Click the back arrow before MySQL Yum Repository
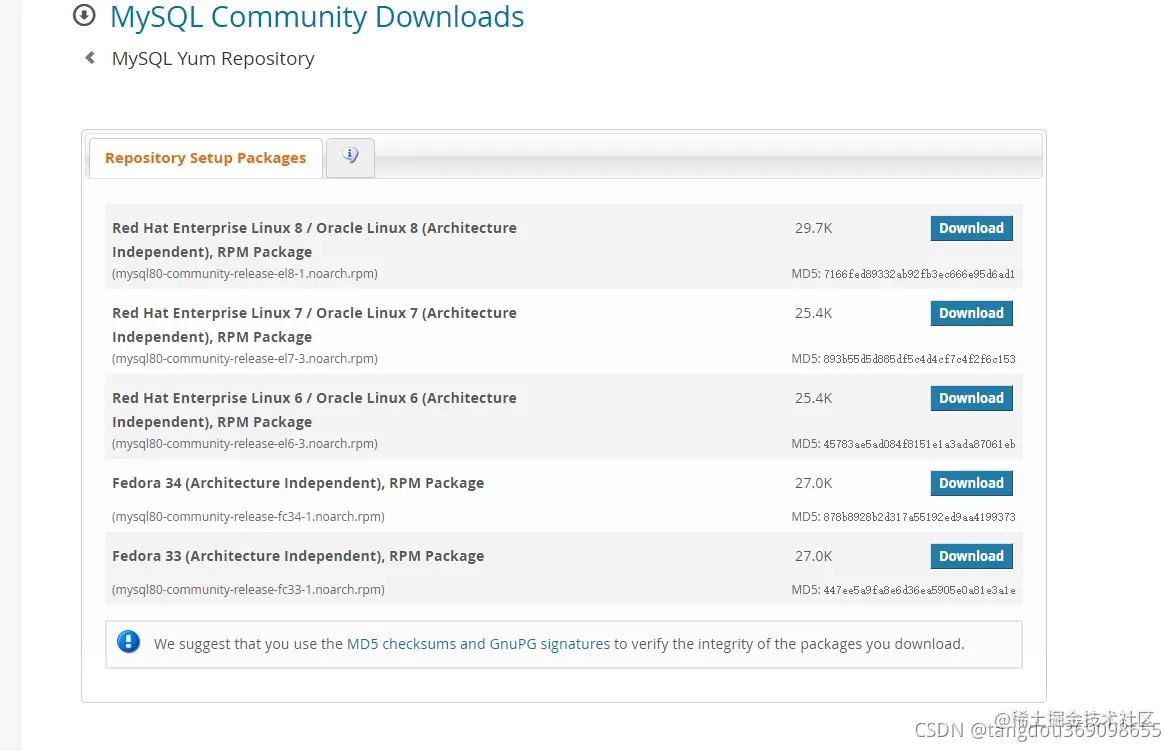1176x751 pixels. click(x=90, y=58)
